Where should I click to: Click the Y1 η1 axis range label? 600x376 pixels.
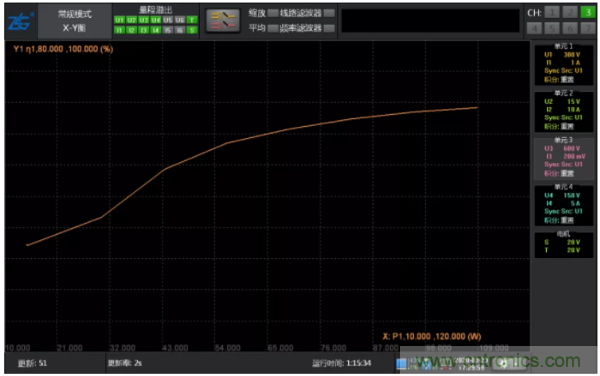point(64,49)
